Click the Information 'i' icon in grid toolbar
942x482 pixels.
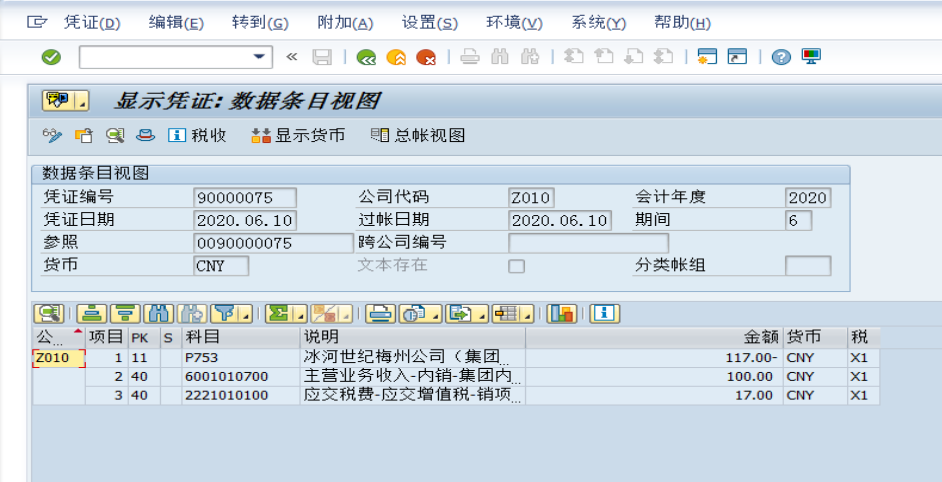(x=605, y=314)
